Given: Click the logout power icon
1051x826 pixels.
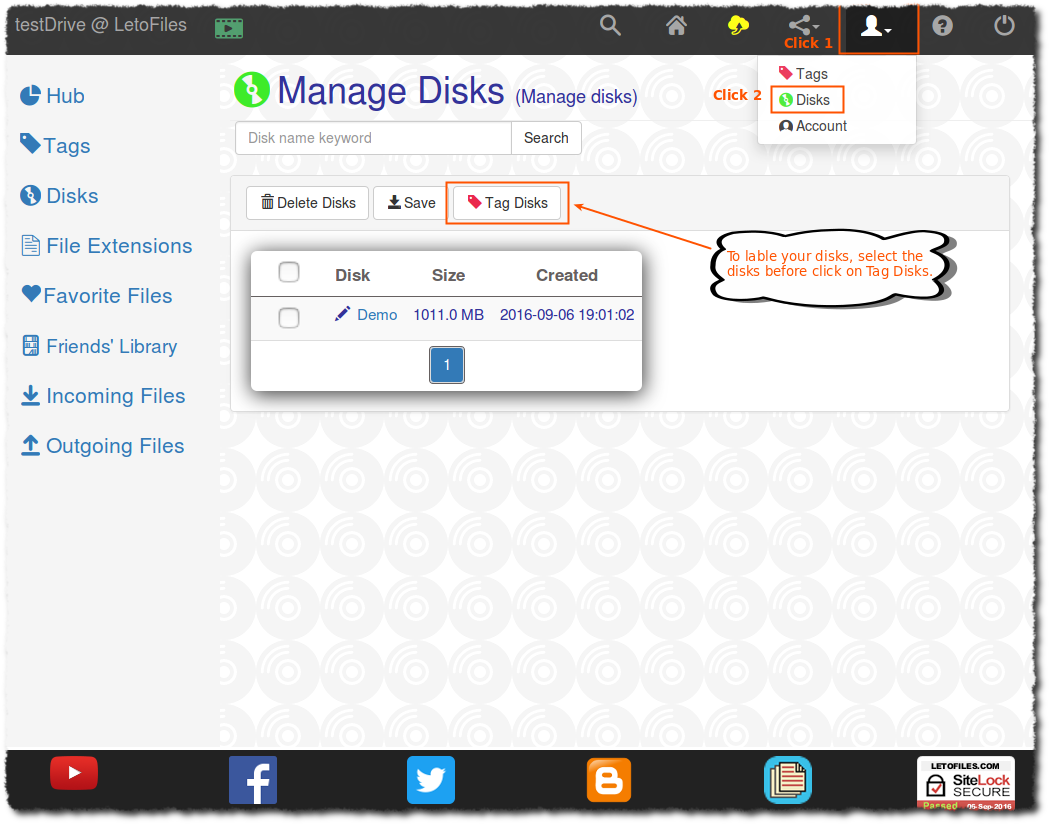Looking at the screenshot, I should click(1004, 26).
